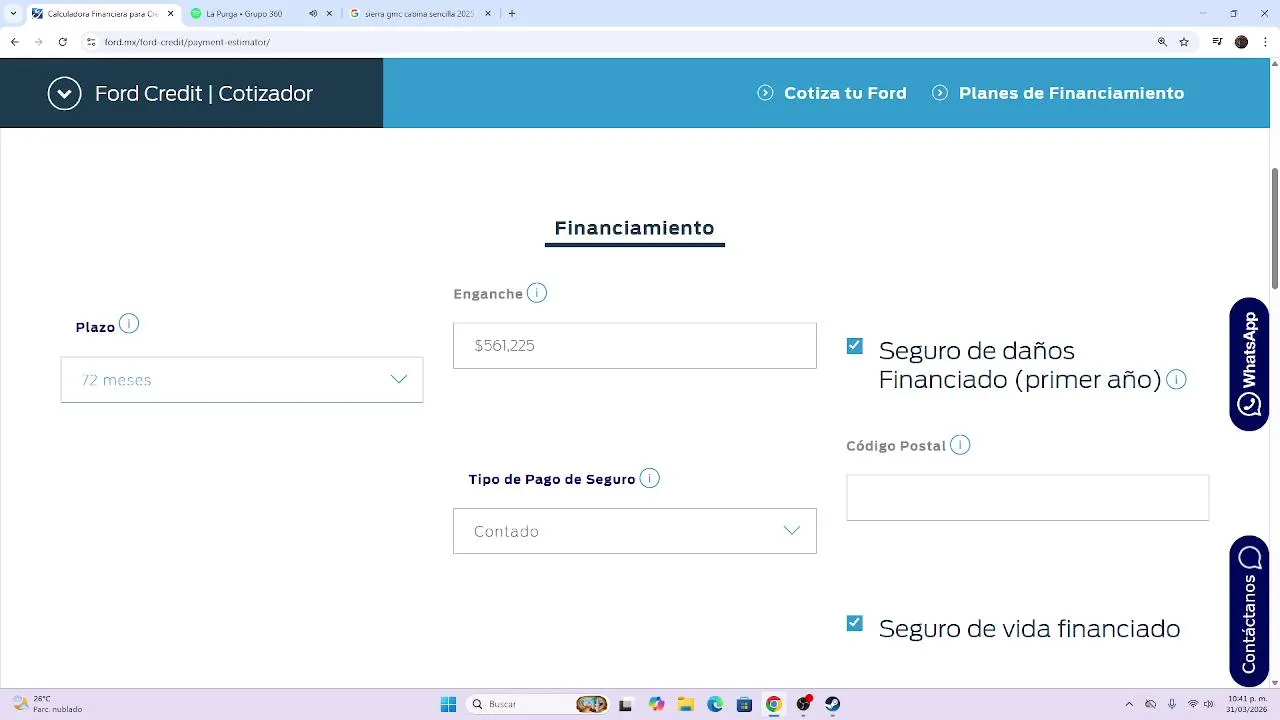
Task: Reload the page in Chrome
Action: (x=63, y=42)
